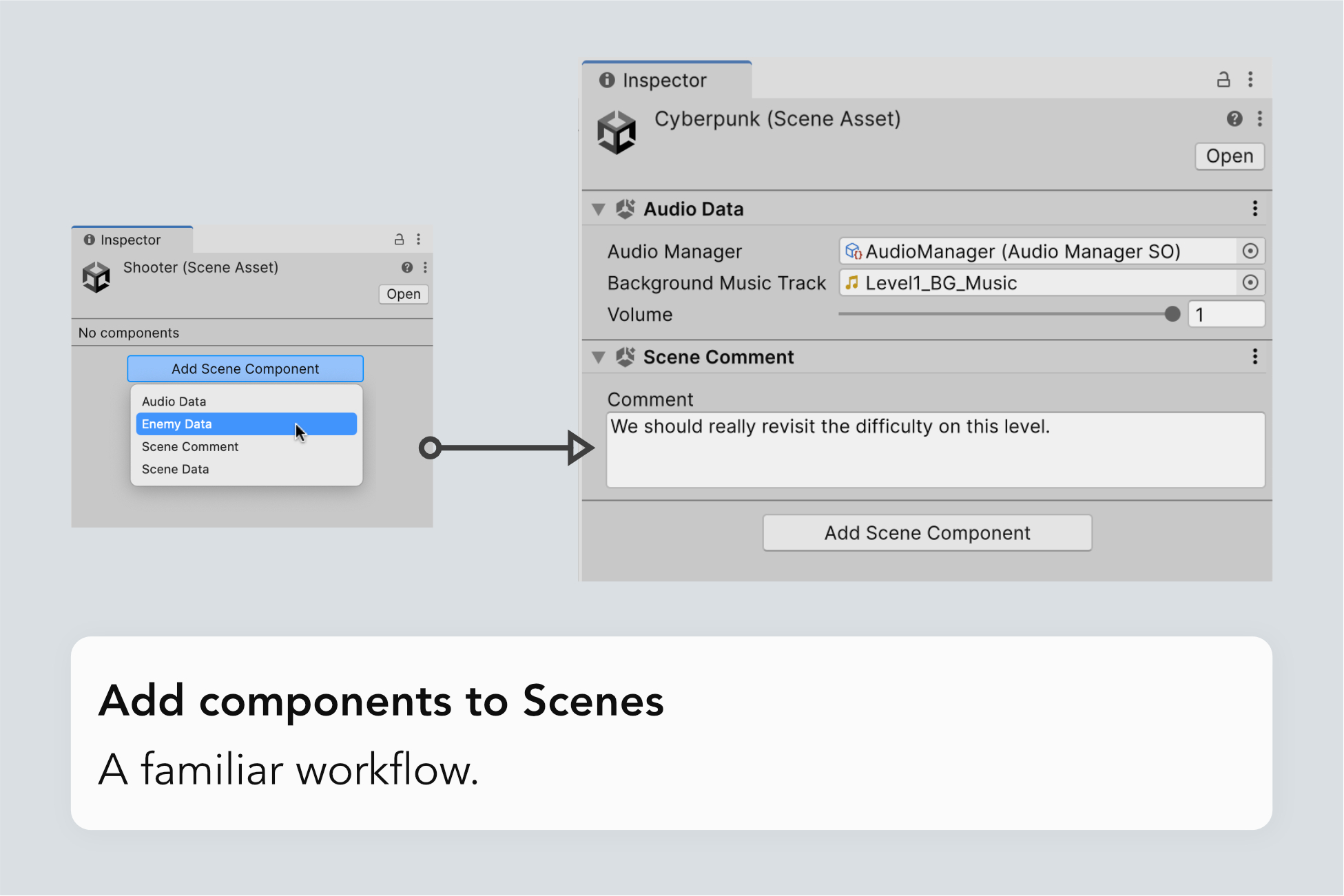Select Enemy Data from the component list
Image resolution: width=1344 pixels, height=896 pixels.
(246, 424)
